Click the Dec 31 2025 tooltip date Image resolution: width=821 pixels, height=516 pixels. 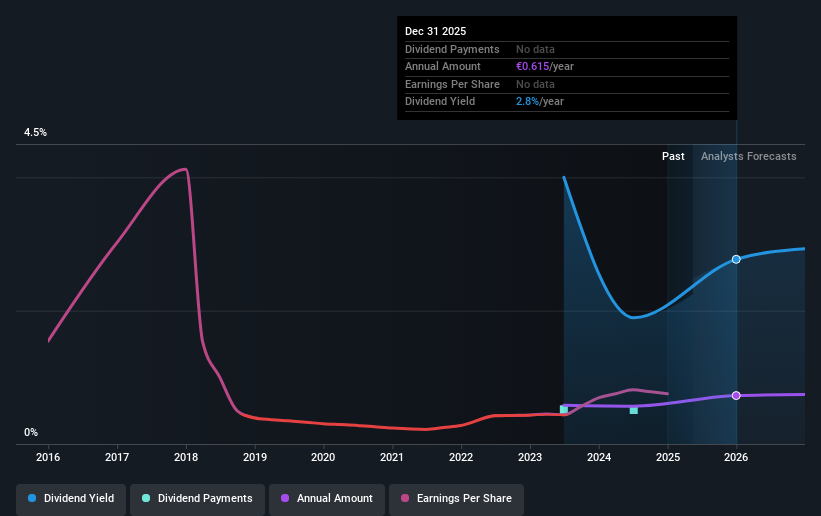coord(436,31)
